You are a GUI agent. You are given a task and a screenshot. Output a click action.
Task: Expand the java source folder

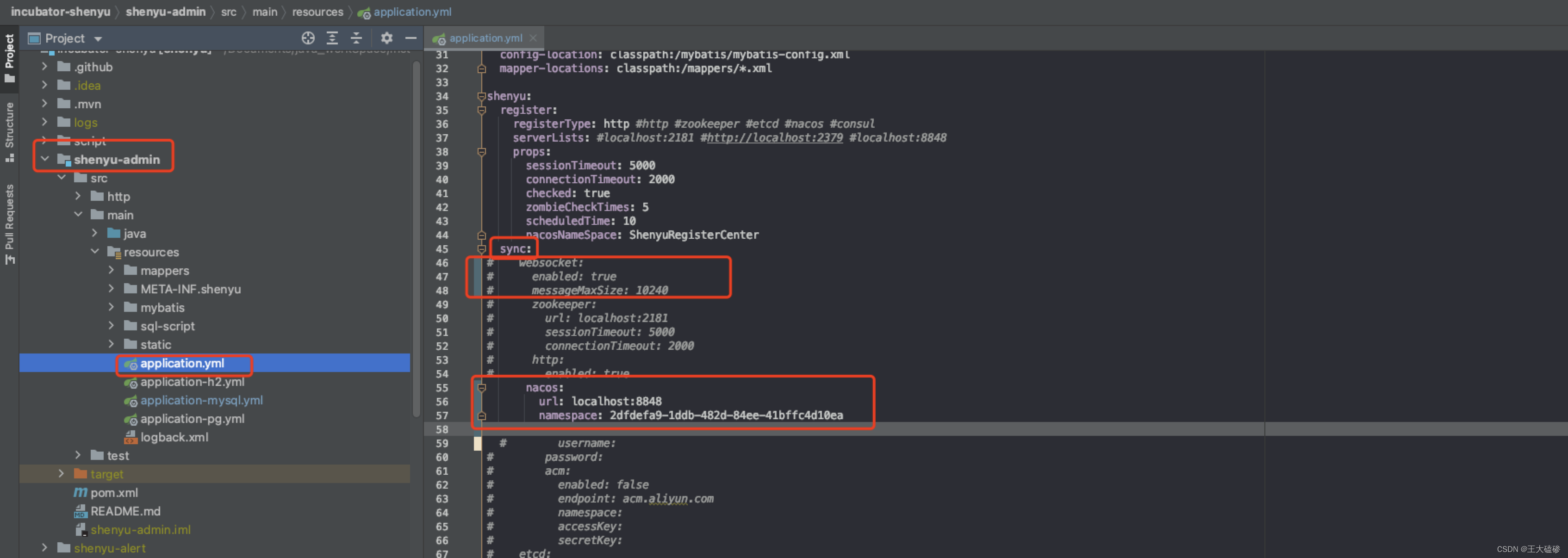(x=94, y=233)
